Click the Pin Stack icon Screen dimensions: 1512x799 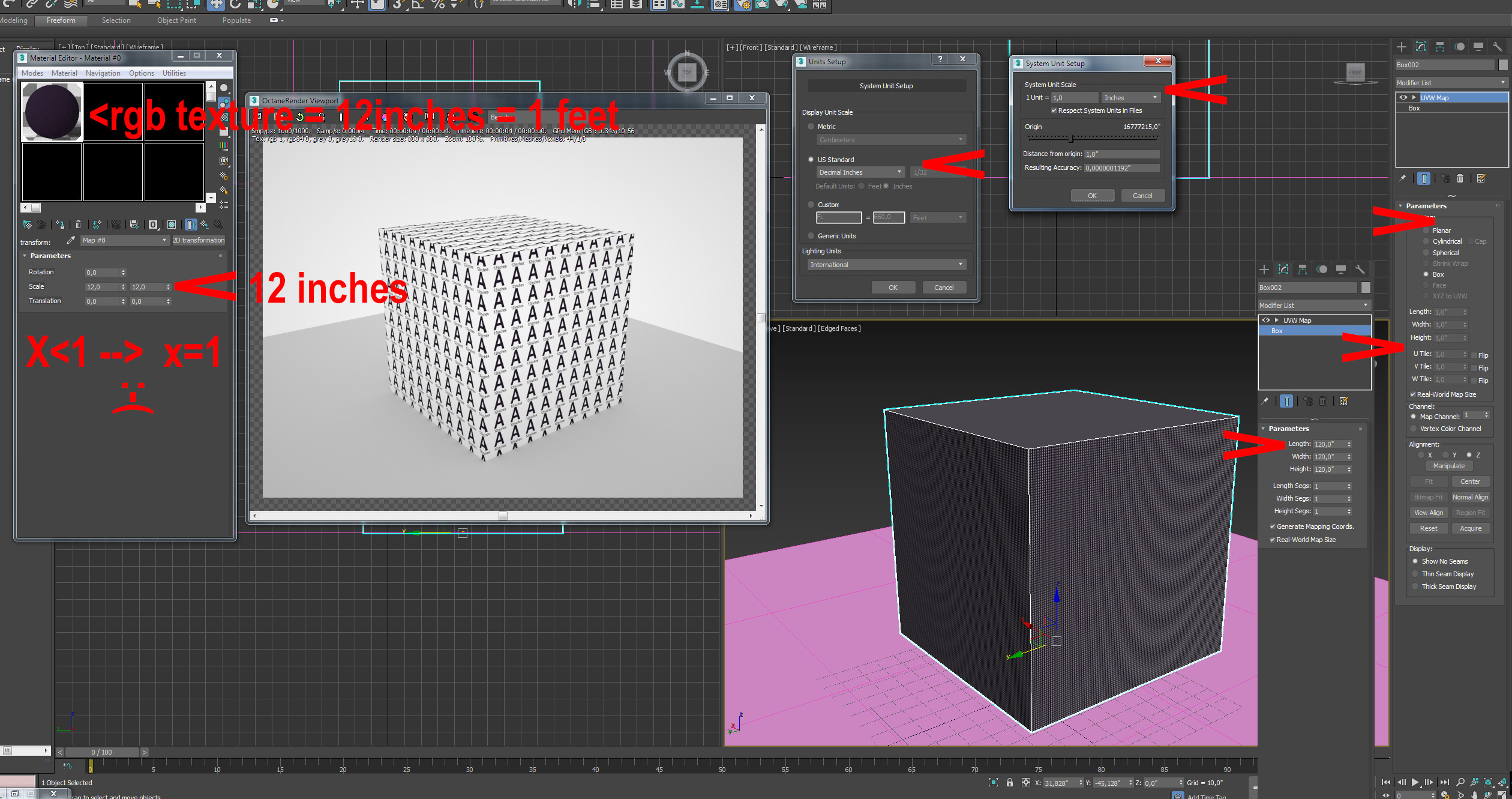1402,178
